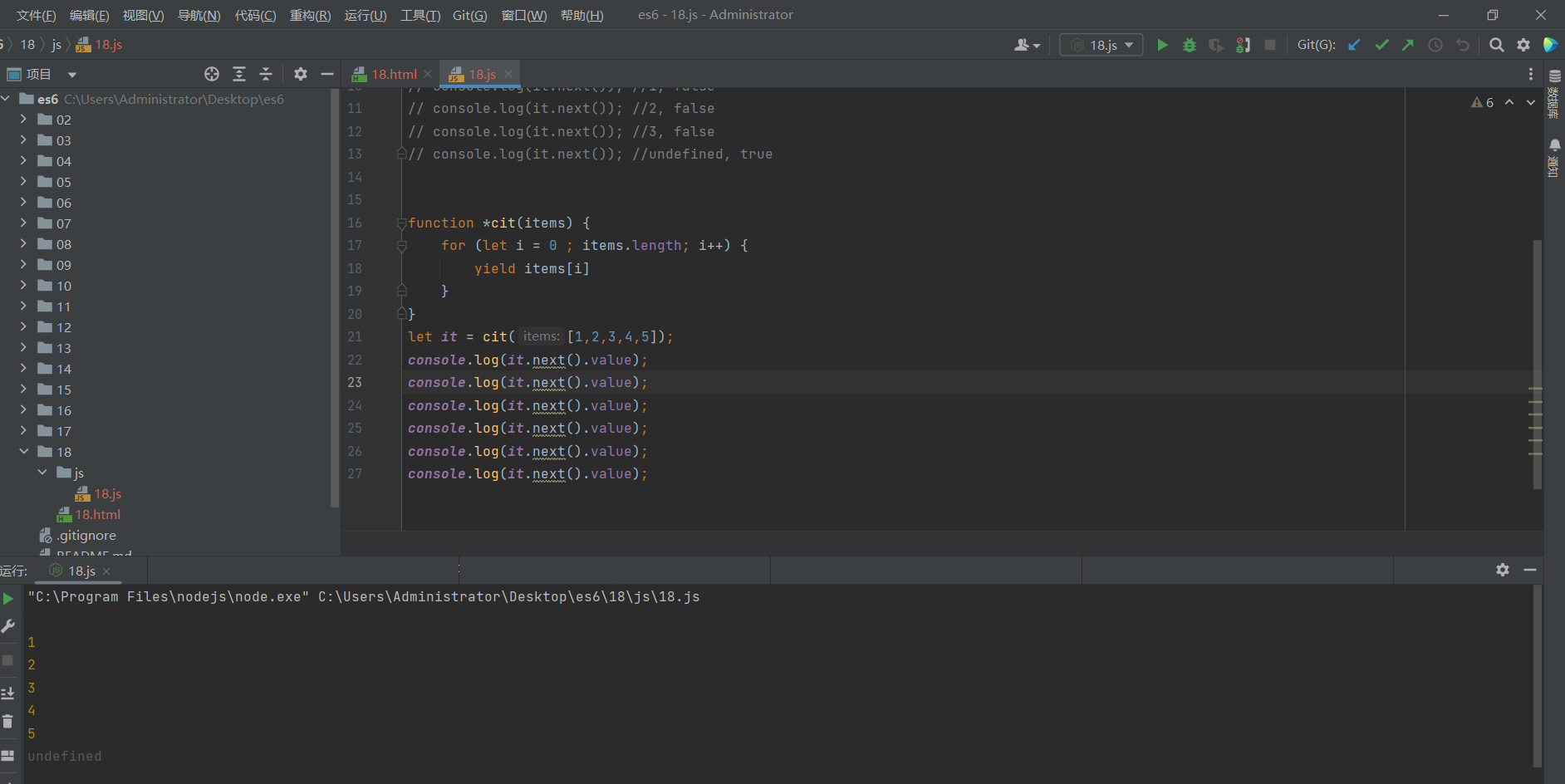Run the 18.js configuration with green play button

pyautogui.click(x=1162, y=45)
